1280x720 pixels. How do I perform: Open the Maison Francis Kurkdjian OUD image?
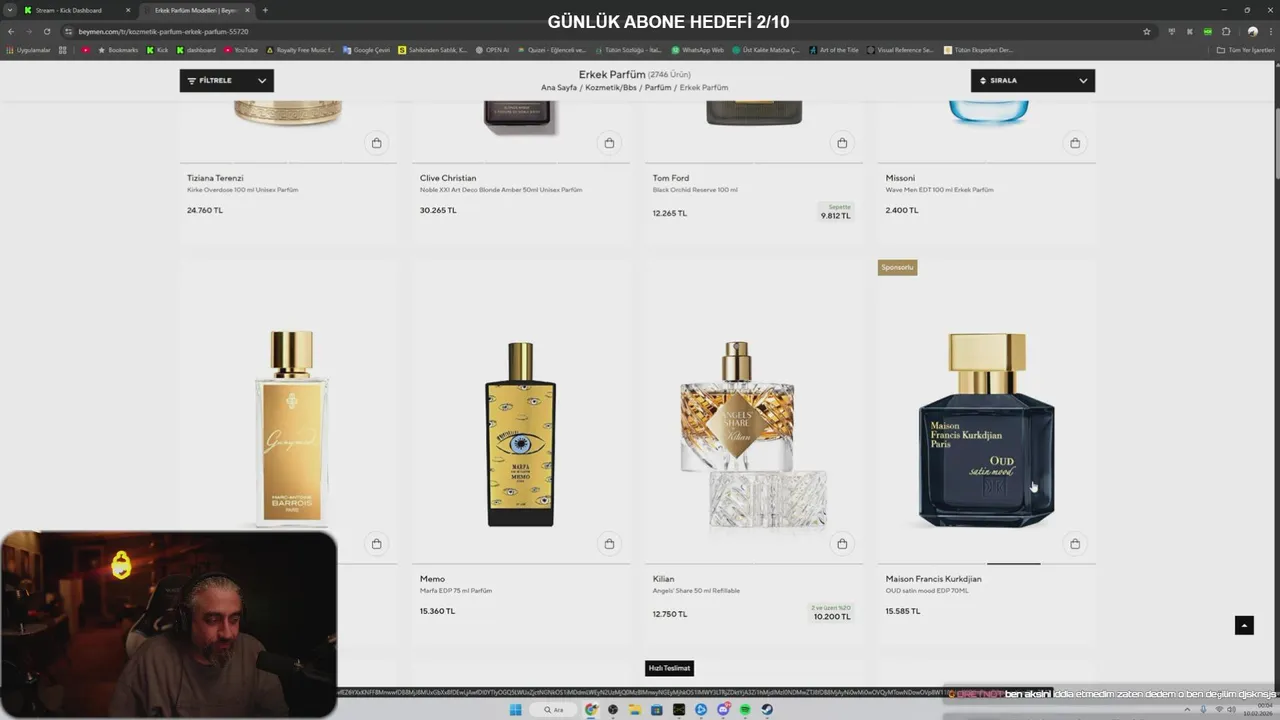tap(986, 430)
